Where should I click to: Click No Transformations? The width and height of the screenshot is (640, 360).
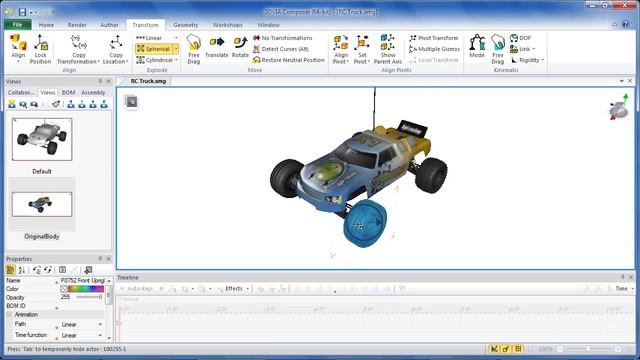coord(282,38)
